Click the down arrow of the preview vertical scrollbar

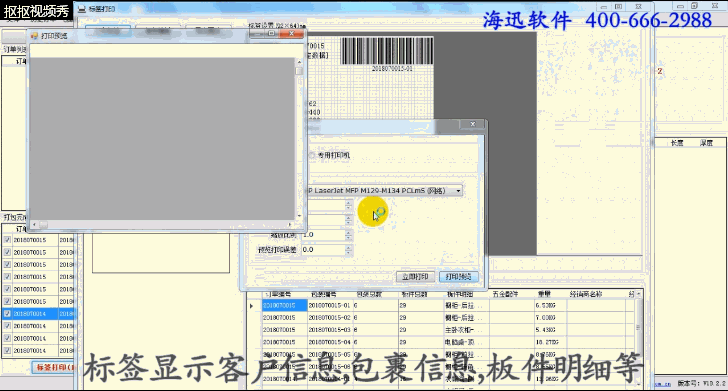299,215
